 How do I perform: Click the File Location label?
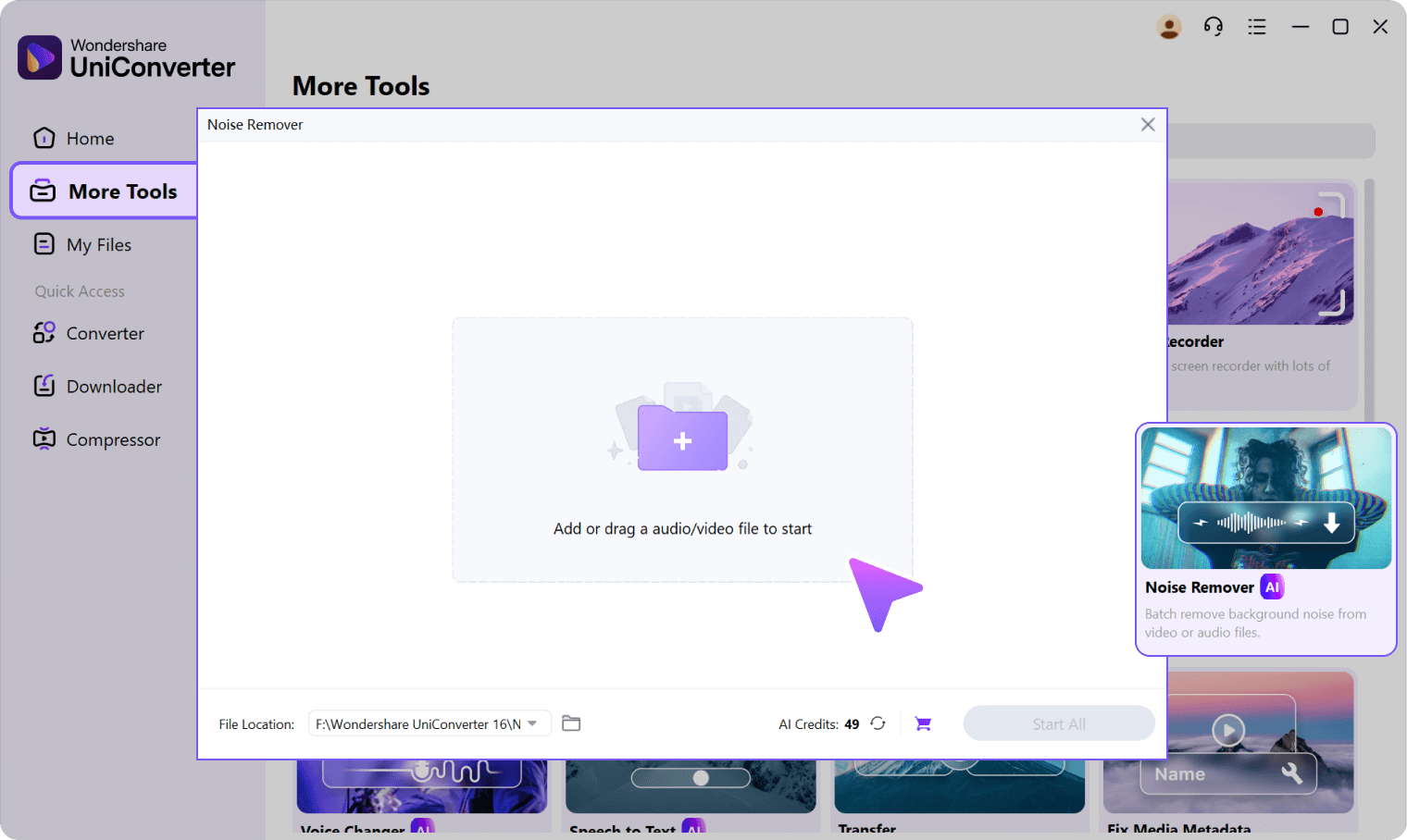(x=256, y=724)
